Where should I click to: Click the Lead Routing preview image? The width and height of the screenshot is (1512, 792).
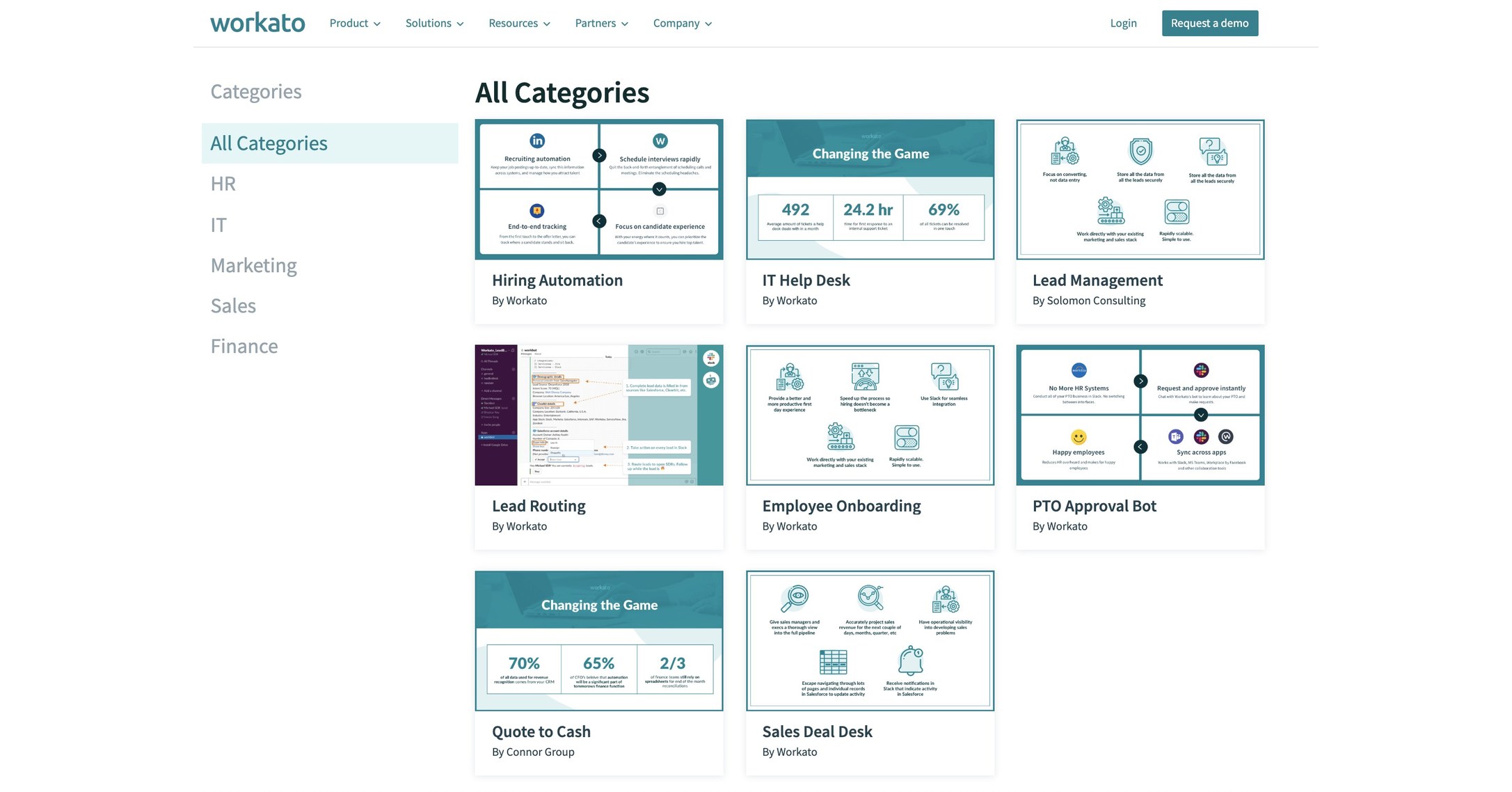(x=598, y=415)
